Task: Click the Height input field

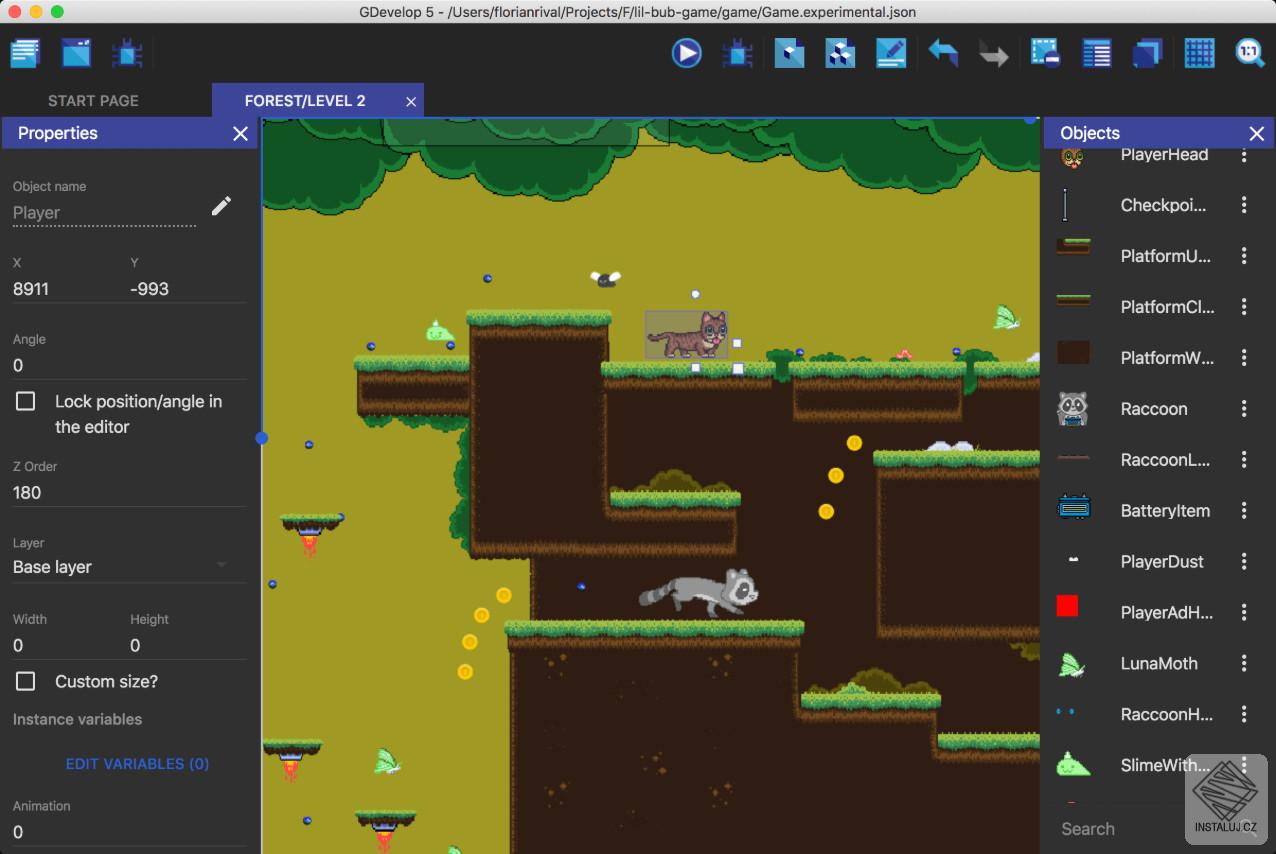Action: pos(188,646)
